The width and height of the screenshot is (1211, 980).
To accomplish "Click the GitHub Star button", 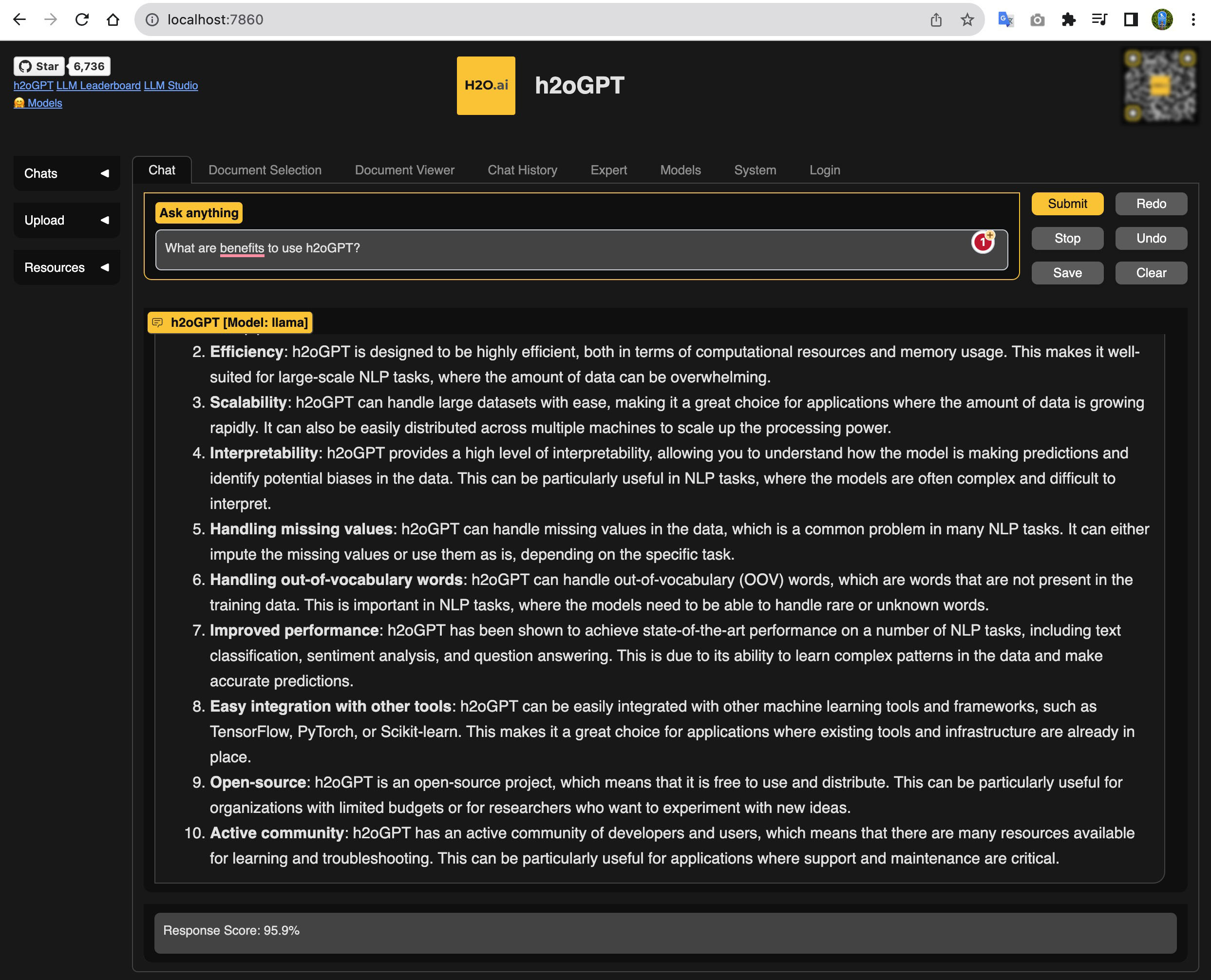I will (39, 67).
